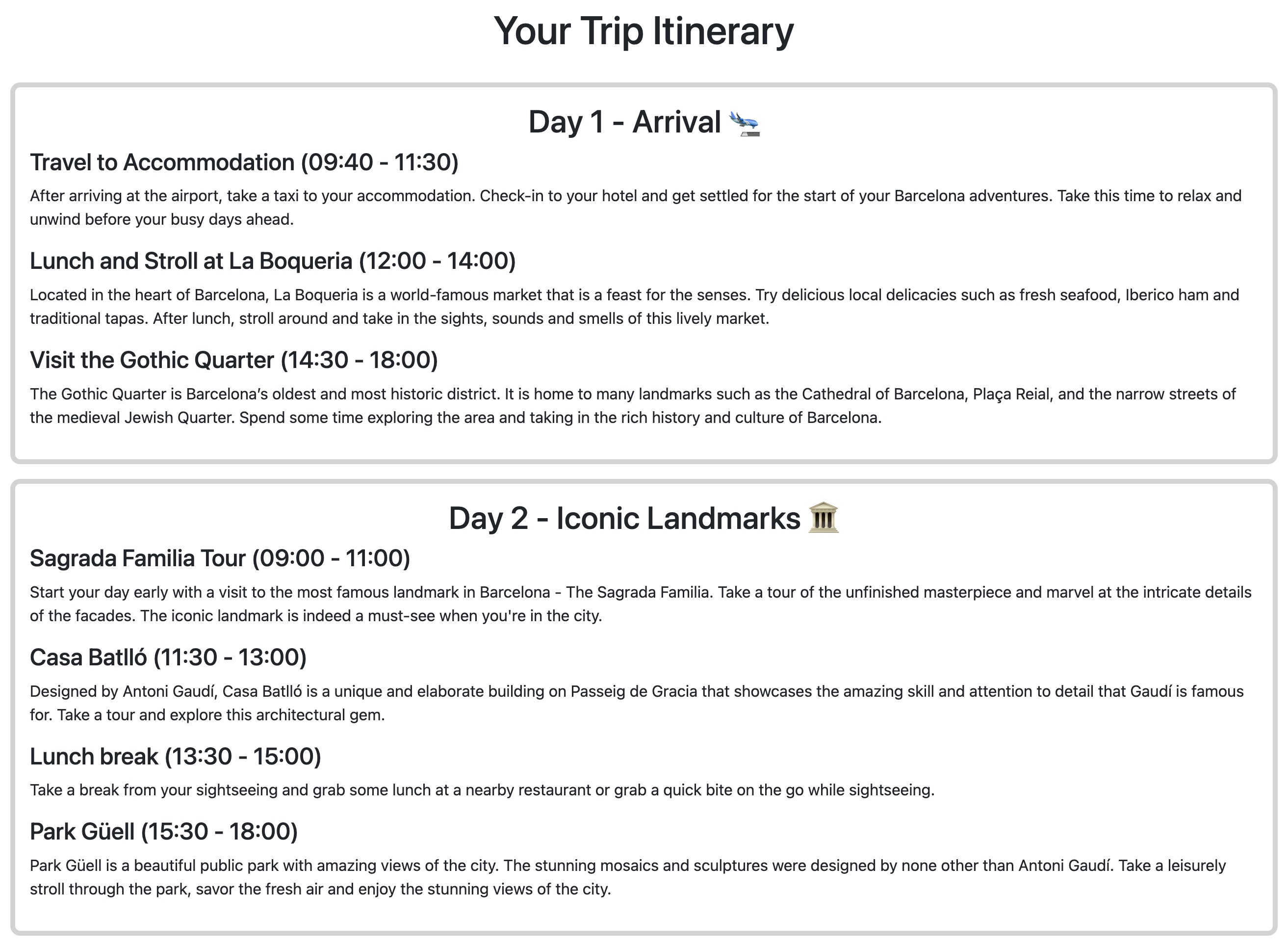Click the Gothic Quarter description paragraph

[633, 406]
